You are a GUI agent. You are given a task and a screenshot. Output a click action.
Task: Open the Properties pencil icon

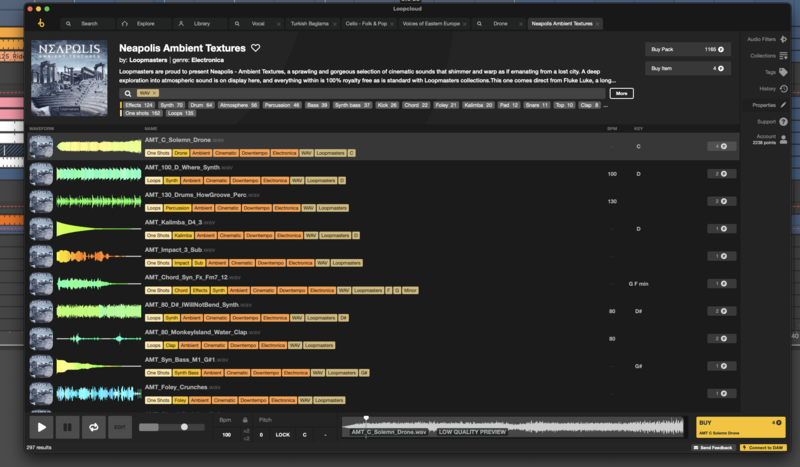pyautogui.click(x=783, y=105)
